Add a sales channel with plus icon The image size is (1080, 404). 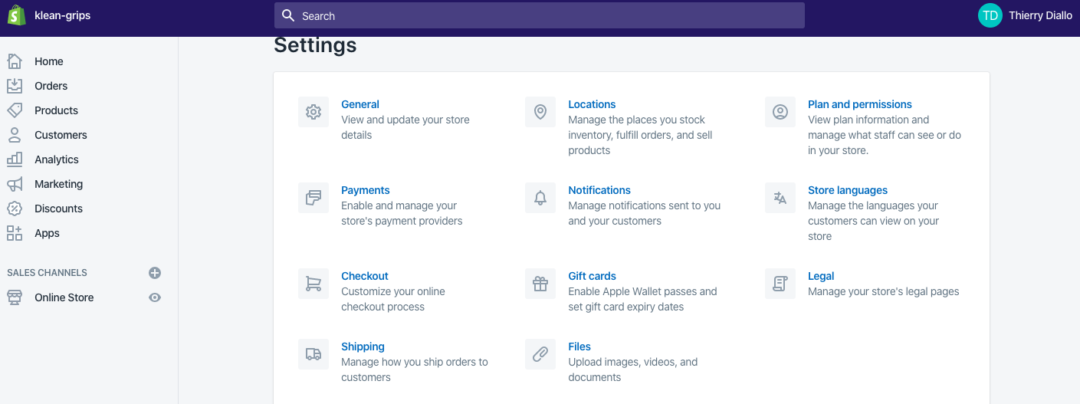155,273
